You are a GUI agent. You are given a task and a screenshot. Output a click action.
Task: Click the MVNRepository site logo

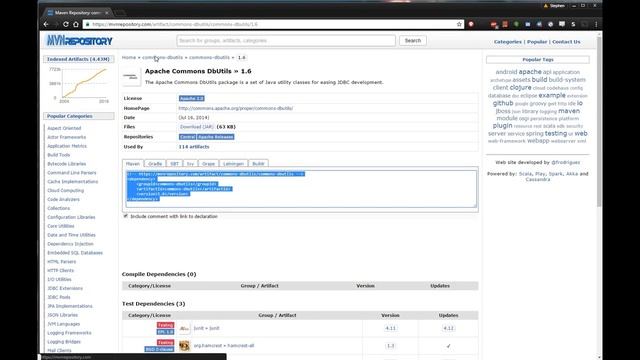click(x=79, y=41)
